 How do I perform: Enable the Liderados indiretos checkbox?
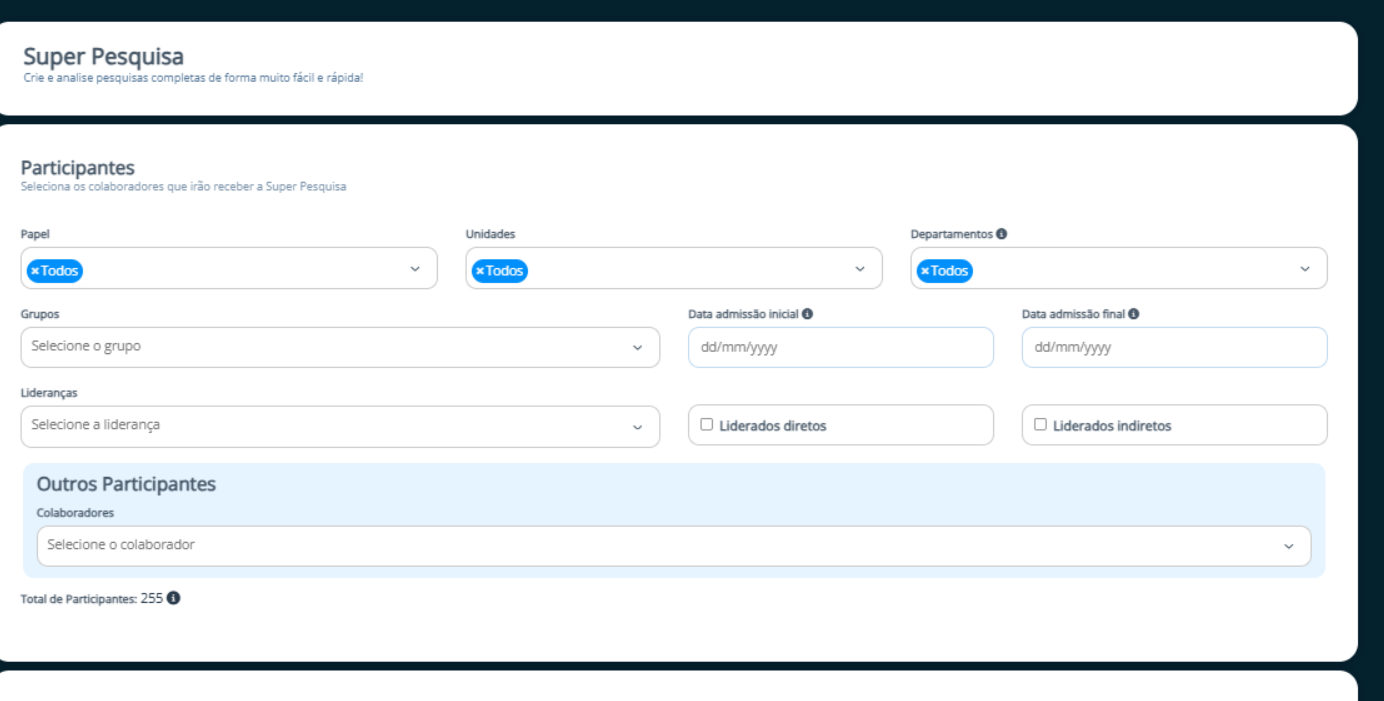point(1040,425)
